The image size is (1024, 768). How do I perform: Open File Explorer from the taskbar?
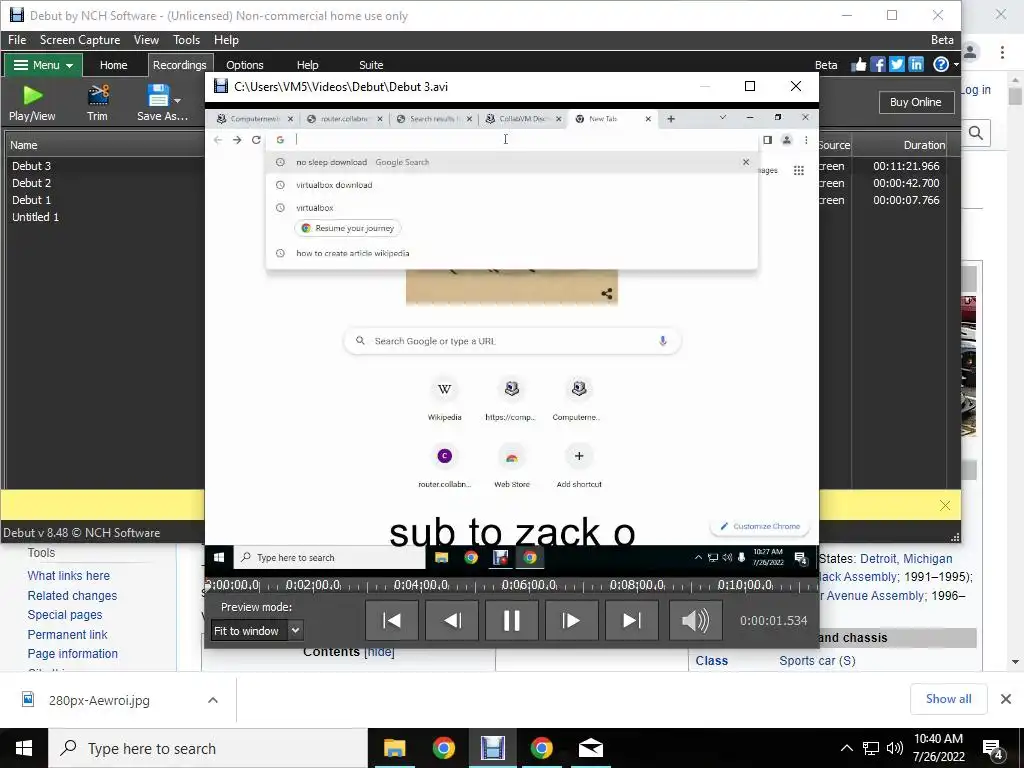coord(394,748)
